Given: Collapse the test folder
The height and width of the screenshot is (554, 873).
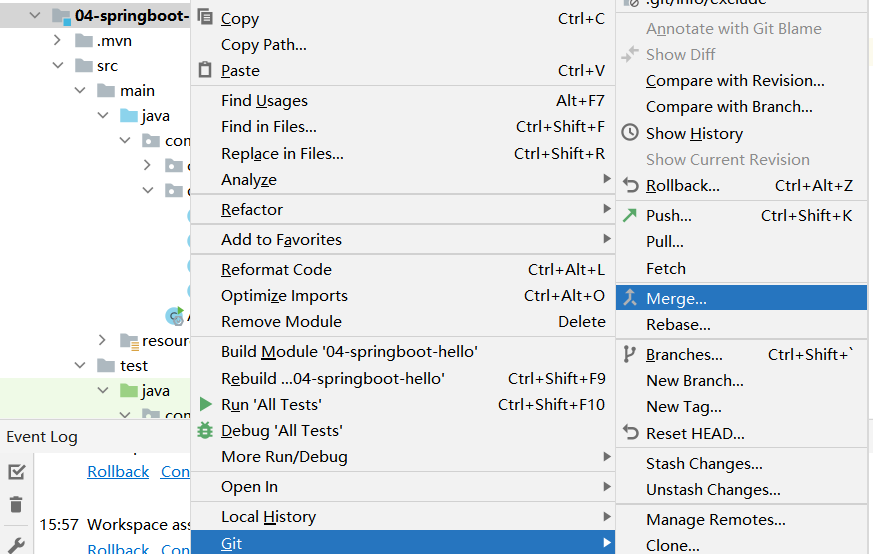Looking at the screenshot, I should pos(80,365).
